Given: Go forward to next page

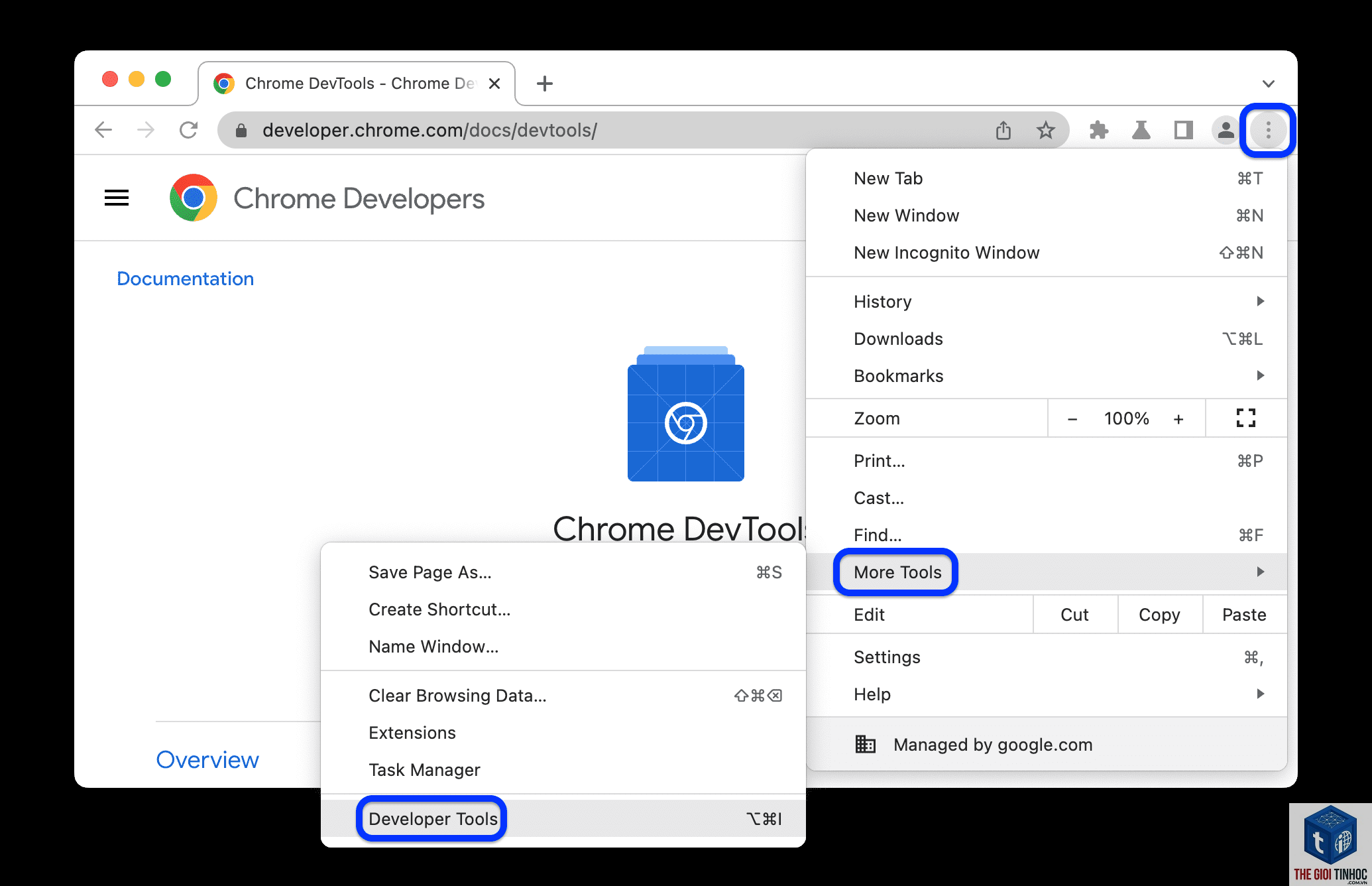Looking at the screenshot, I should coord(146,130).
